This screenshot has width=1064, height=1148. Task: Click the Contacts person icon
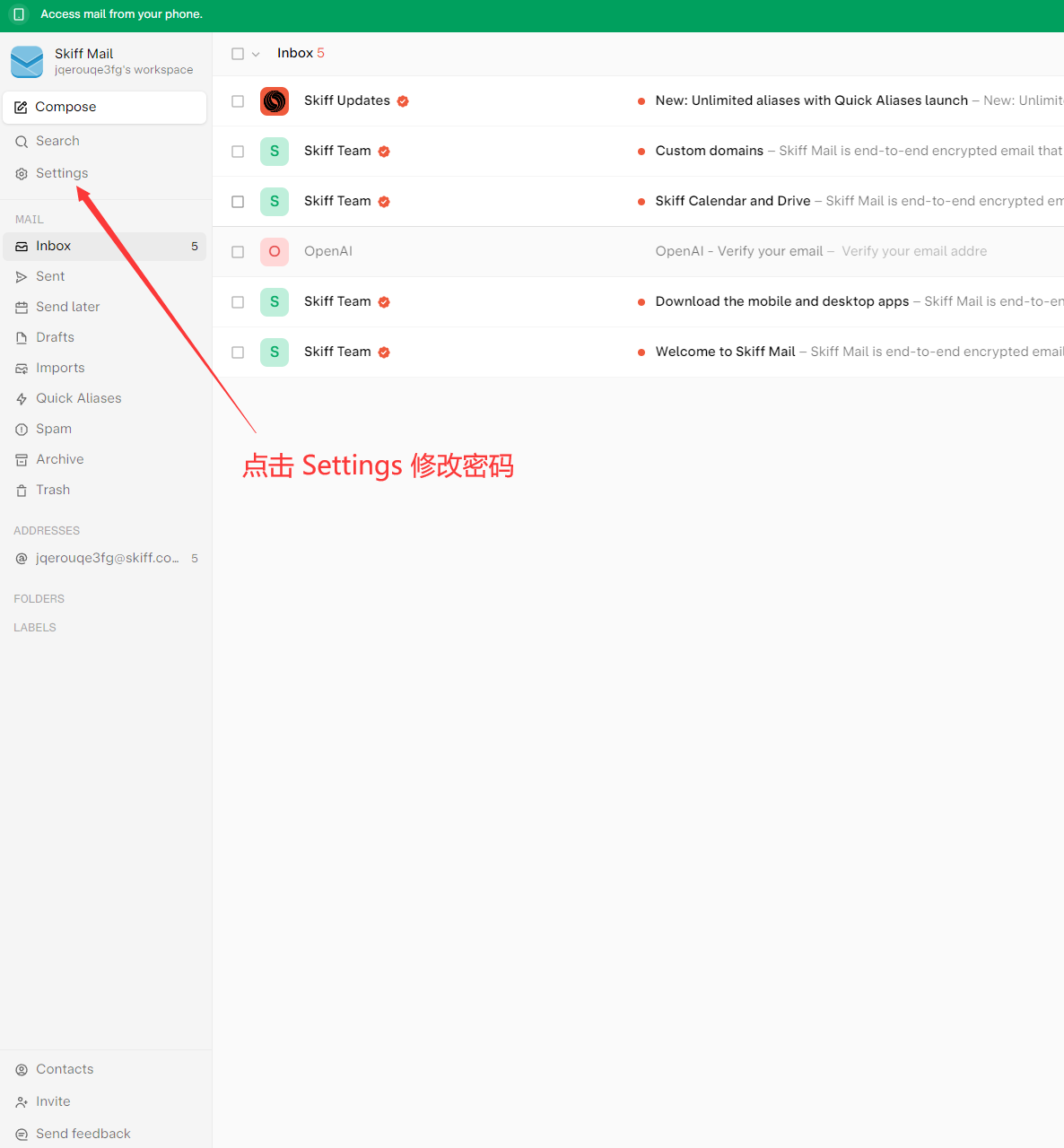click(x=22, y=1070)
